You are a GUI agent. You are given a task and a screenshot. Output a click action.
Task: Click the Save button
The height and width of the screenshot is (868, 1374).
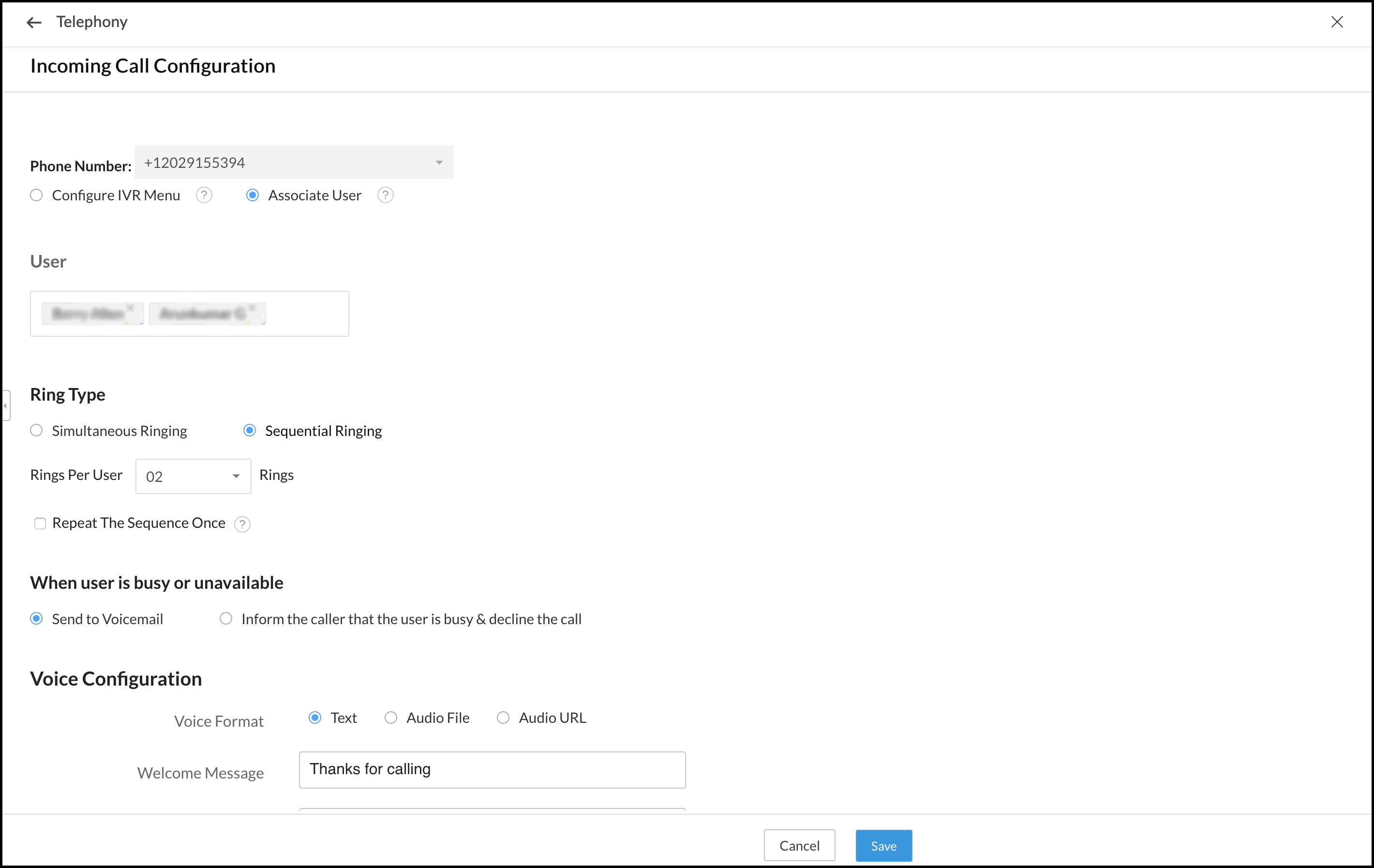point(883,846)
